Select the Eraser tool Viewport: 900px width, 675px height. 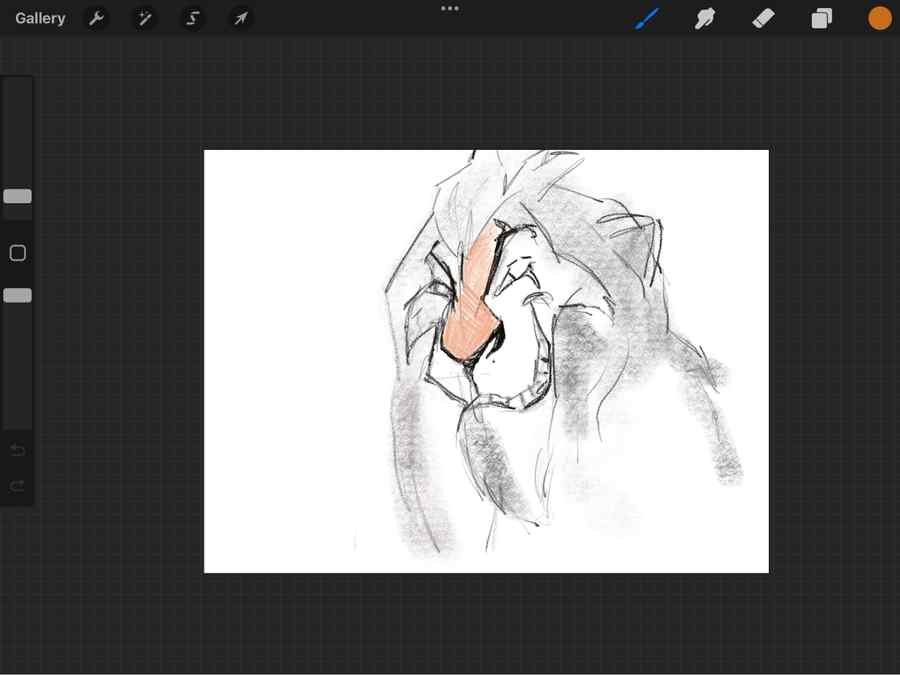pos(763,18)
